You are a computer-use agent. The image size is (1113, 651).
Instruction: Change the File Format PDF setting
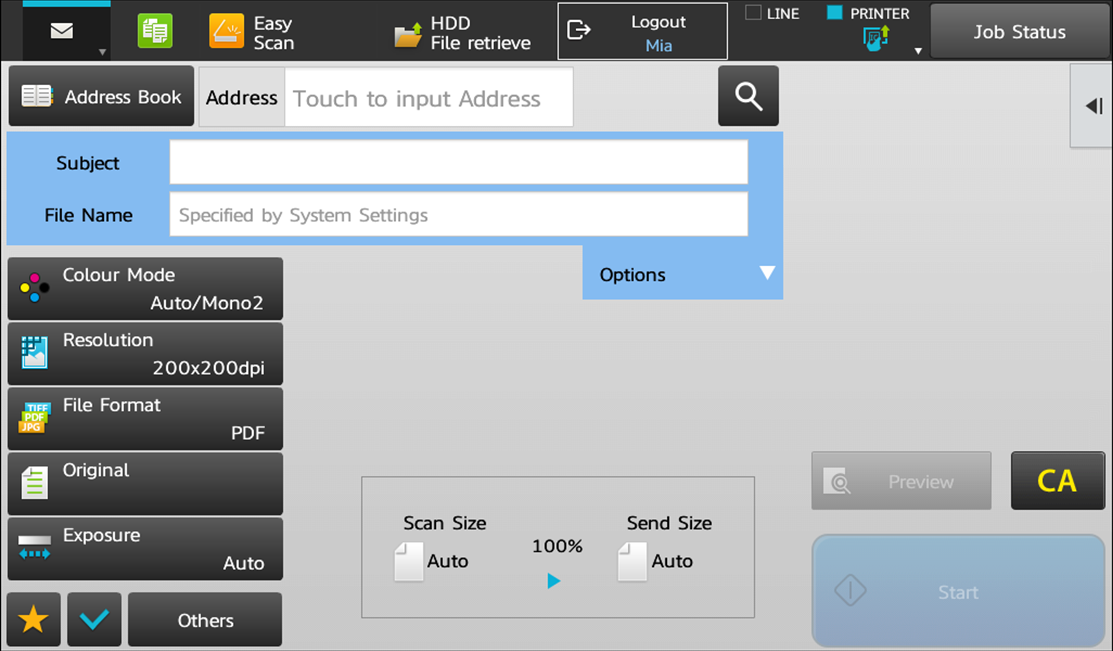pos(145,419)
